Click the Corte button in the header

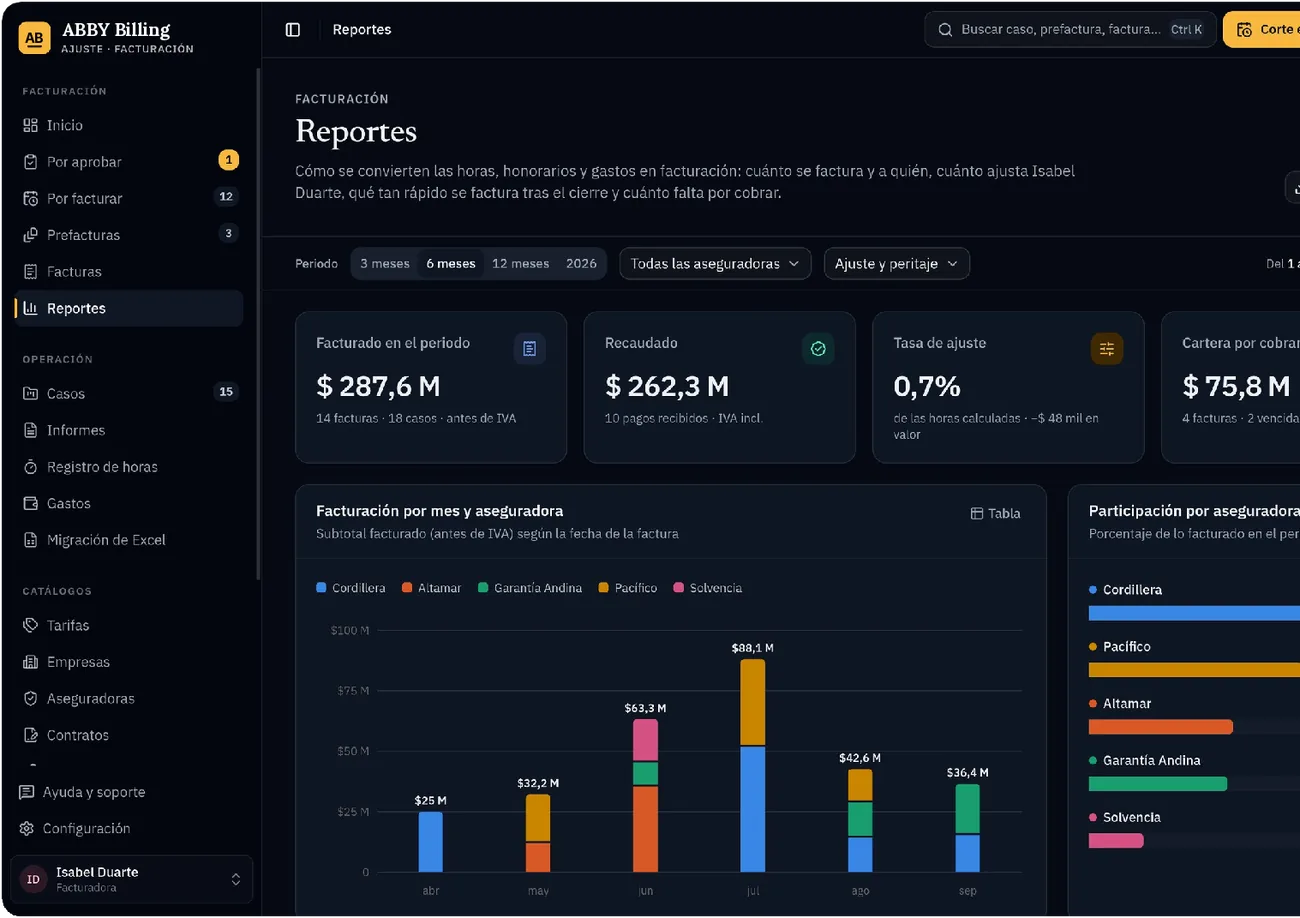pyautogui.click(x=1262, y=30)
